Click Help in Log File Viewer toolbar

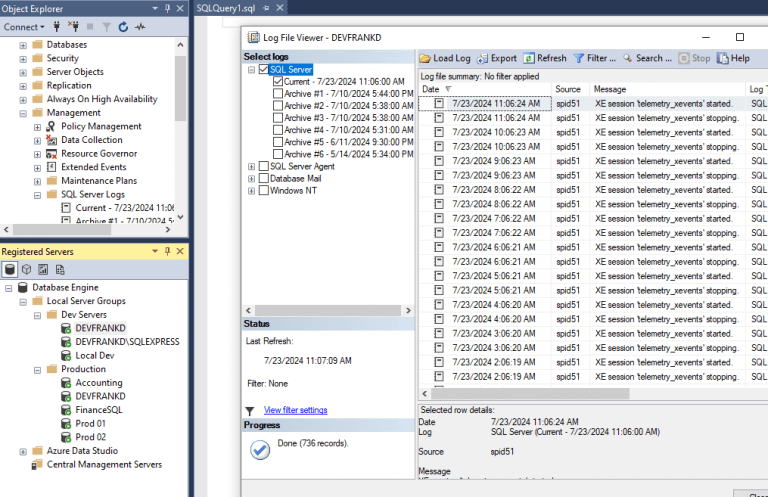[x=733, y=58]
